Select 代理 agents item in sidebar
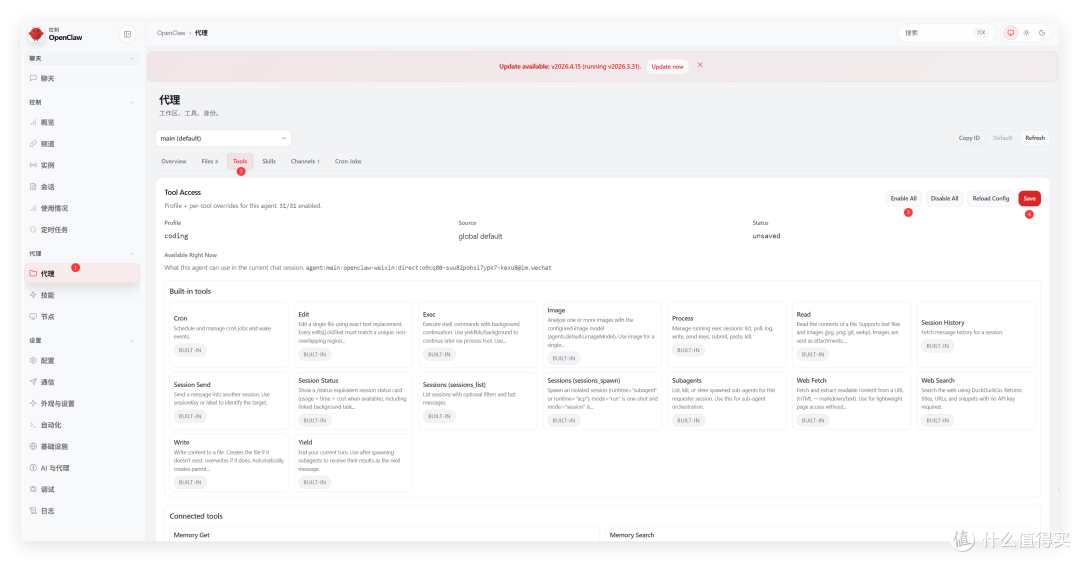Screen dimensions: 1080x562 tap(82, 273)
